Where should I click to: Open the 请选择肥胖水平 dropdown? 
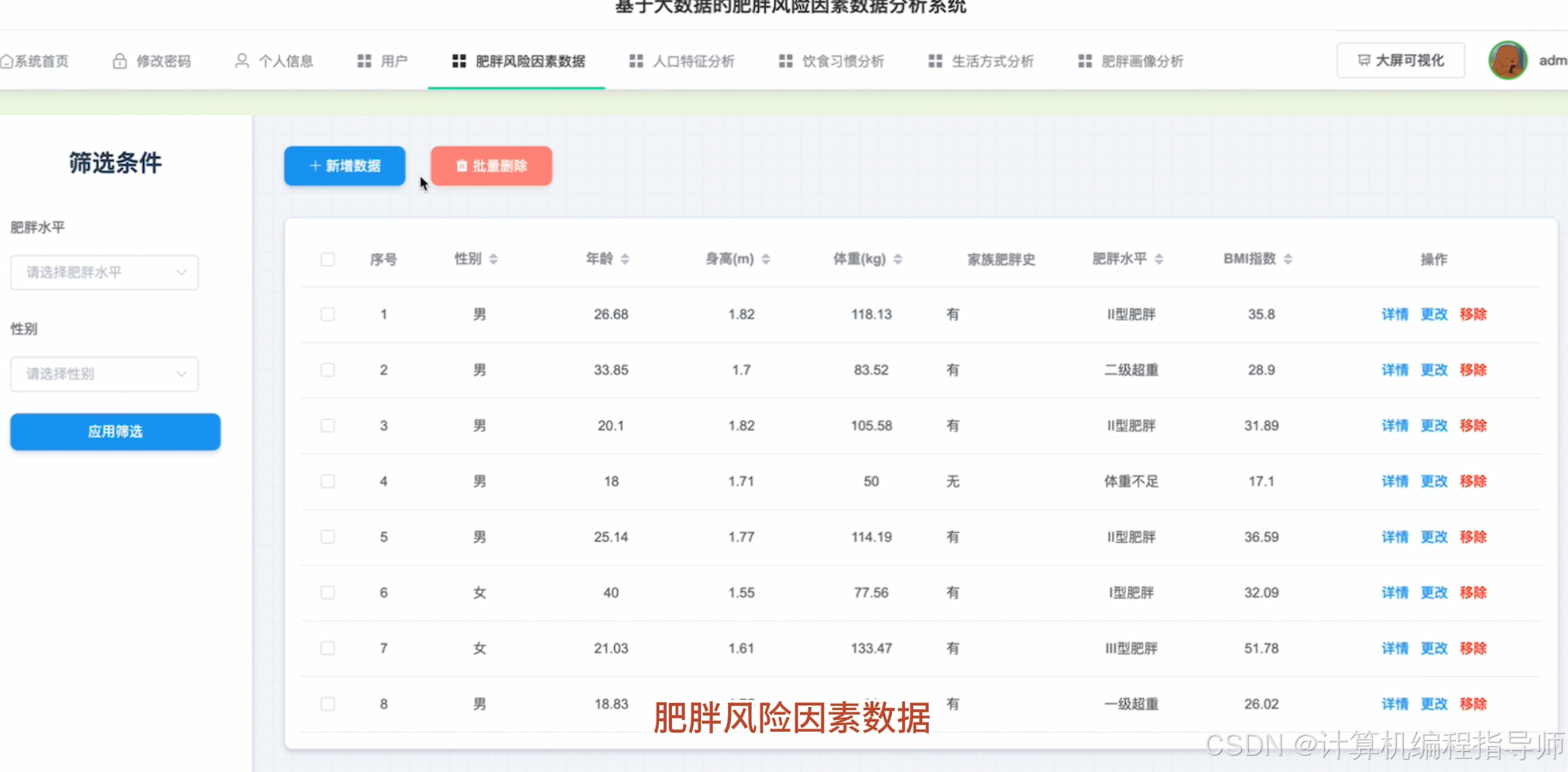tap(104, 273)
